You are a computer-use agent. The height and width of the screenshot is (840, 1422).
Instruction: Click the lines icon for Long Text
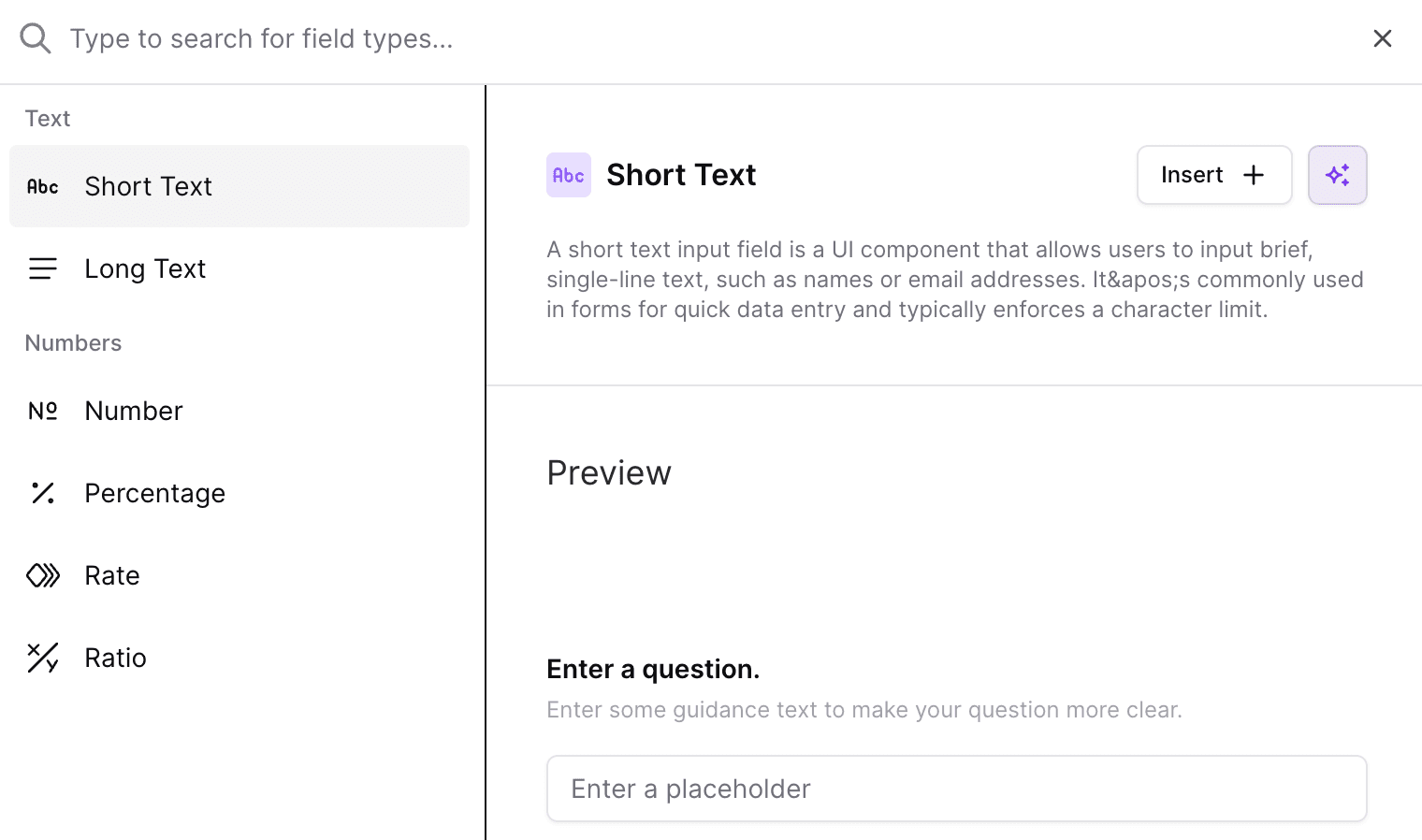click(43, 268)
